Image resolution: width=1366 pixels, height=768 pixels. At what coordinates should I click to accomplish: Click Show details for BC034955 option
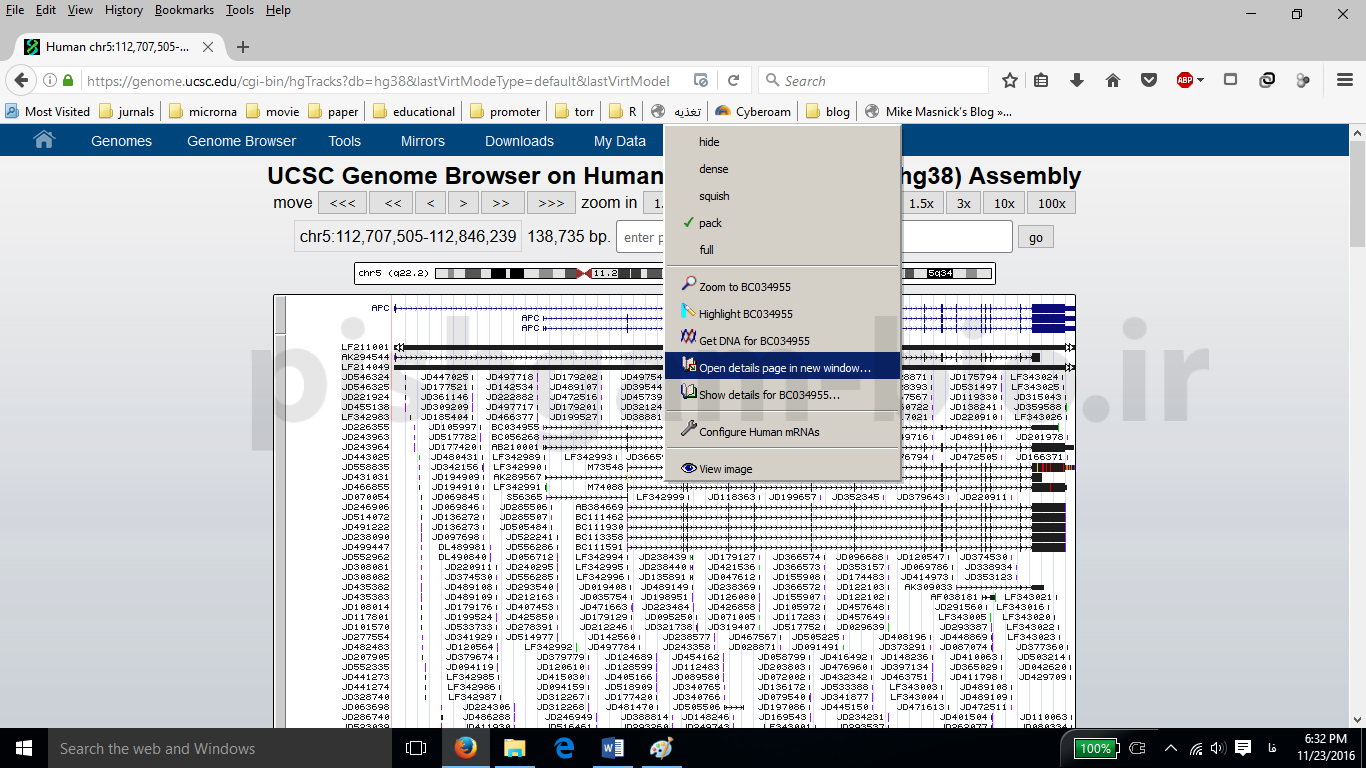pos(768,395)
